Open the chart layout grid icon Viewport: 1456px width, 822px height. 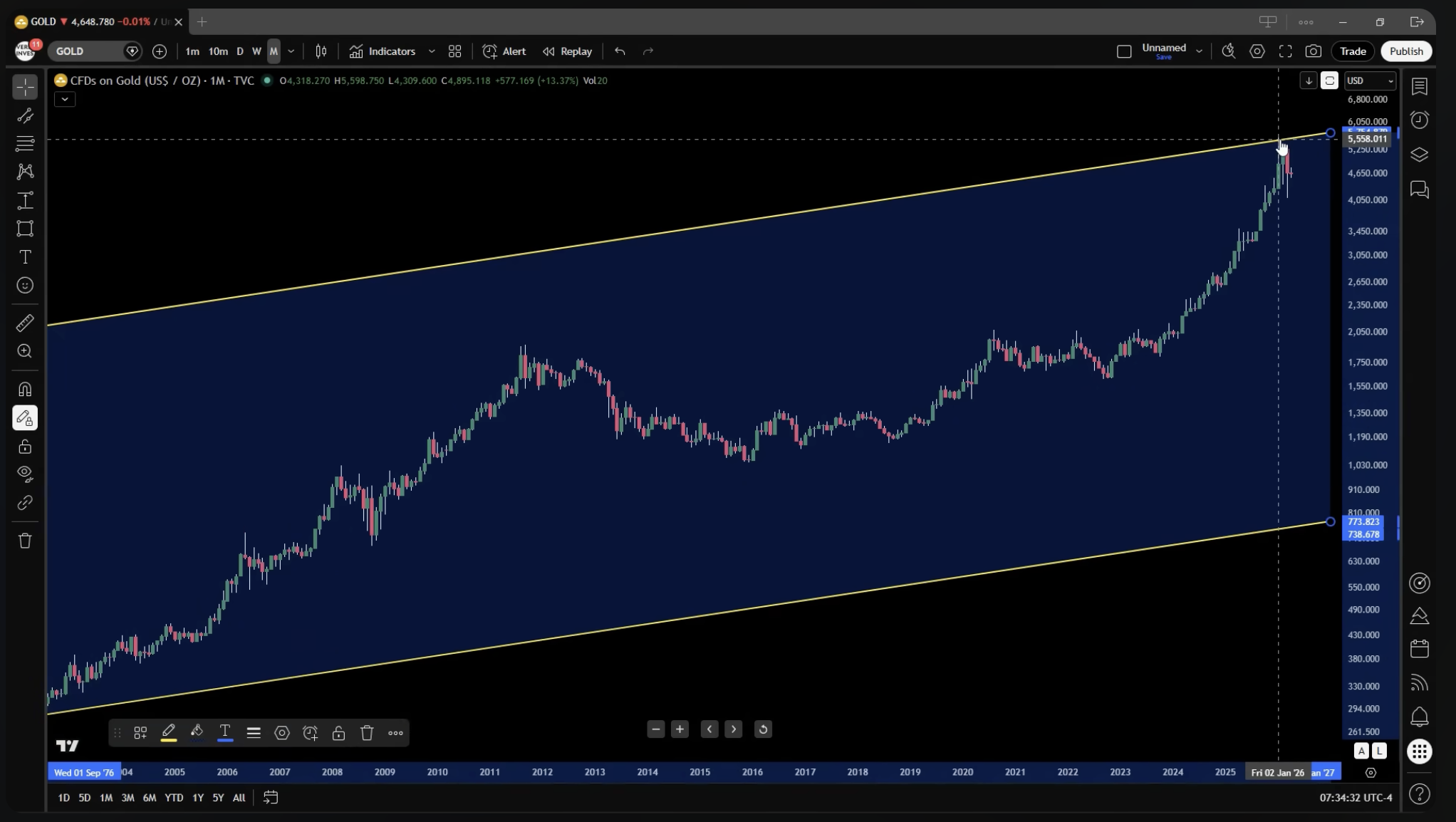[454, 51]
